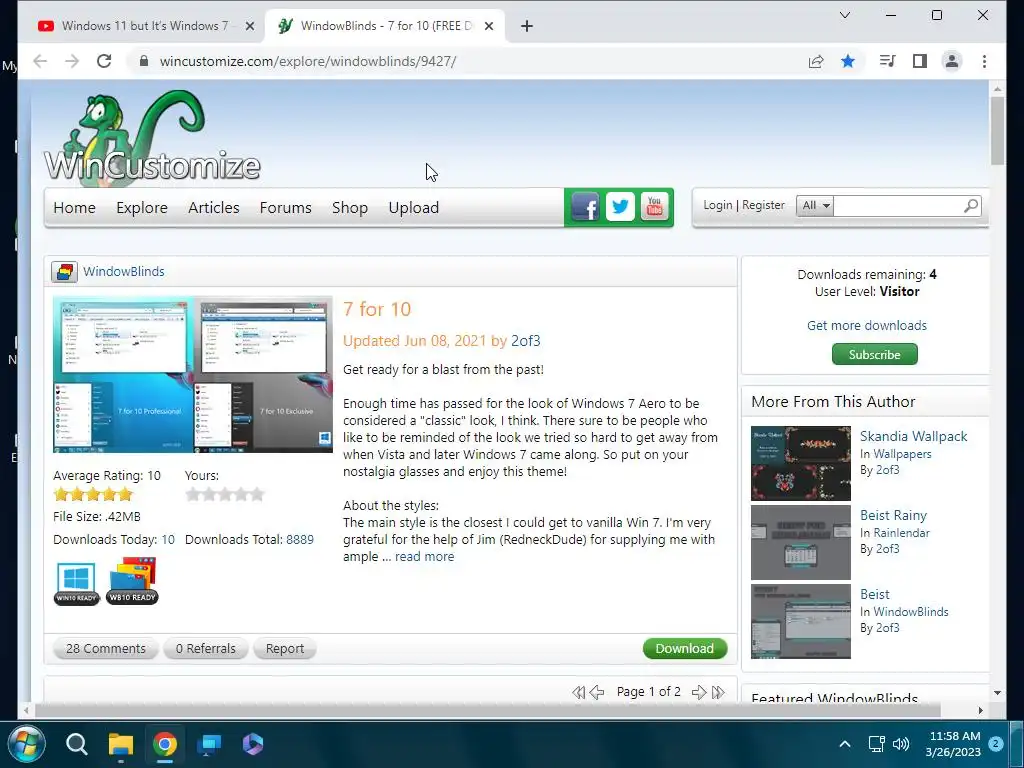The height and width of the screenshot is (768, 1024).
Task: Click the search magnifier in site search box
Action: [971, 206]
